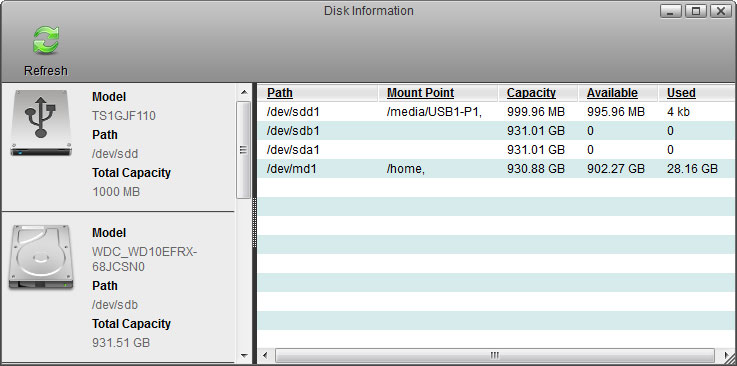
Task: Close the Disk Information window
Action: [721, 11]
